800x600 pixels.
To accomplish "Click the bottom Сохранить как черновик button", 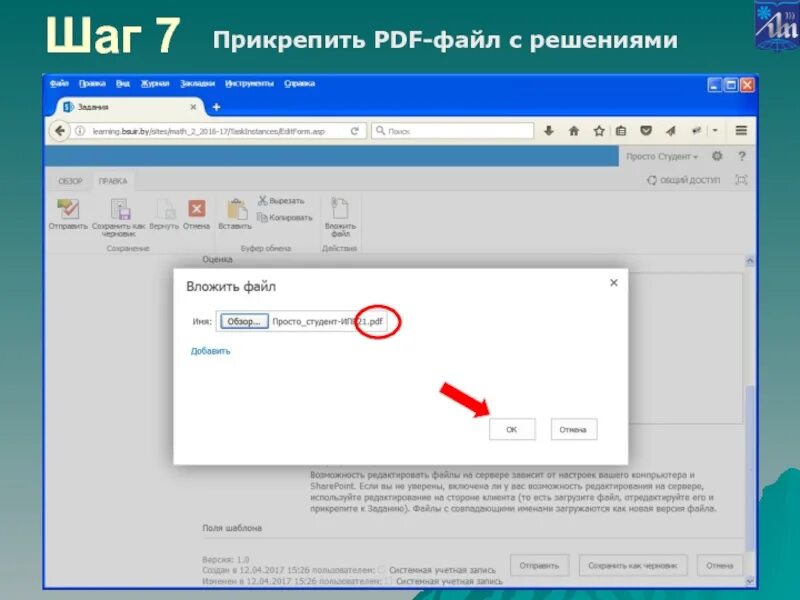I will pos(633,565).
